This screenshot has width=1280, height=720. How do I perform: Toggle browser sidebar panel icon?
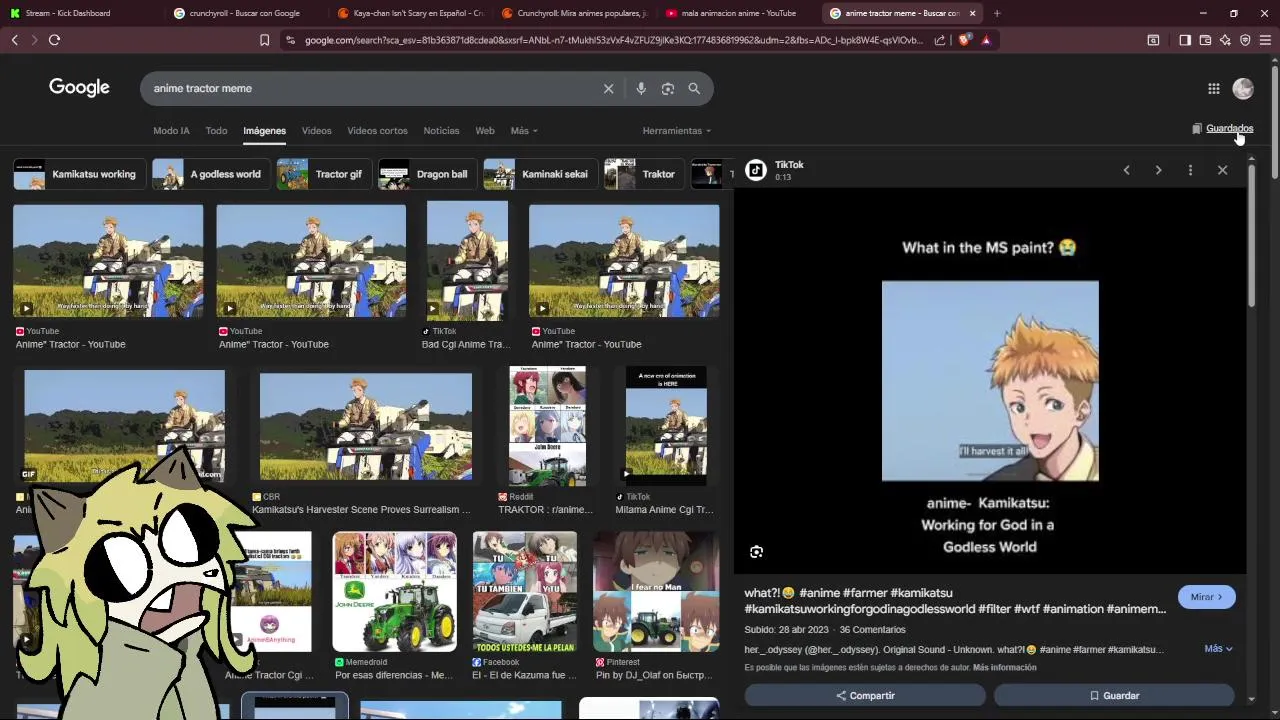pyautogui.click(x=1185, y=40)
